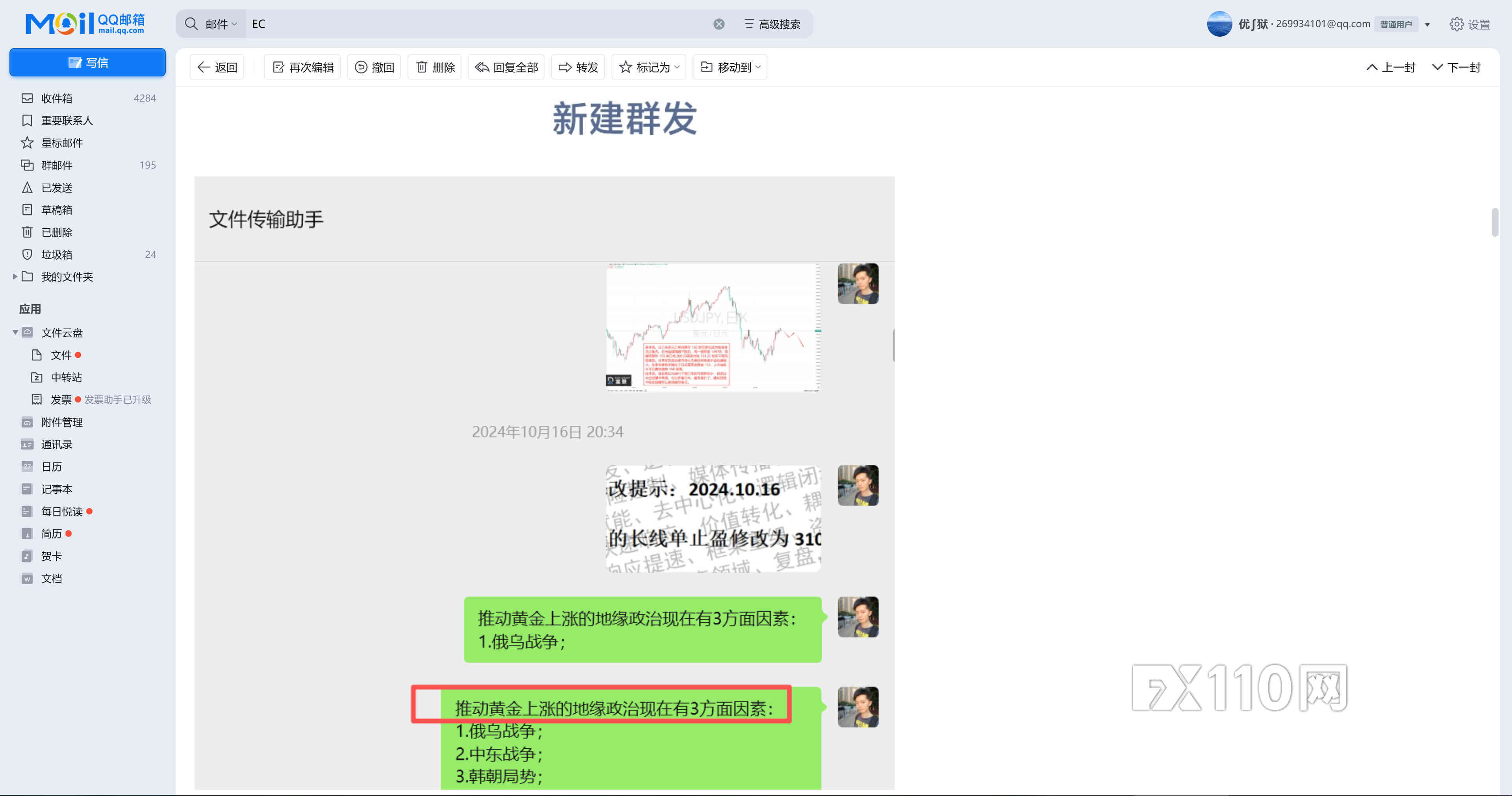
Task: Click 回复全部 reply all
Action: tap(506, 67)
